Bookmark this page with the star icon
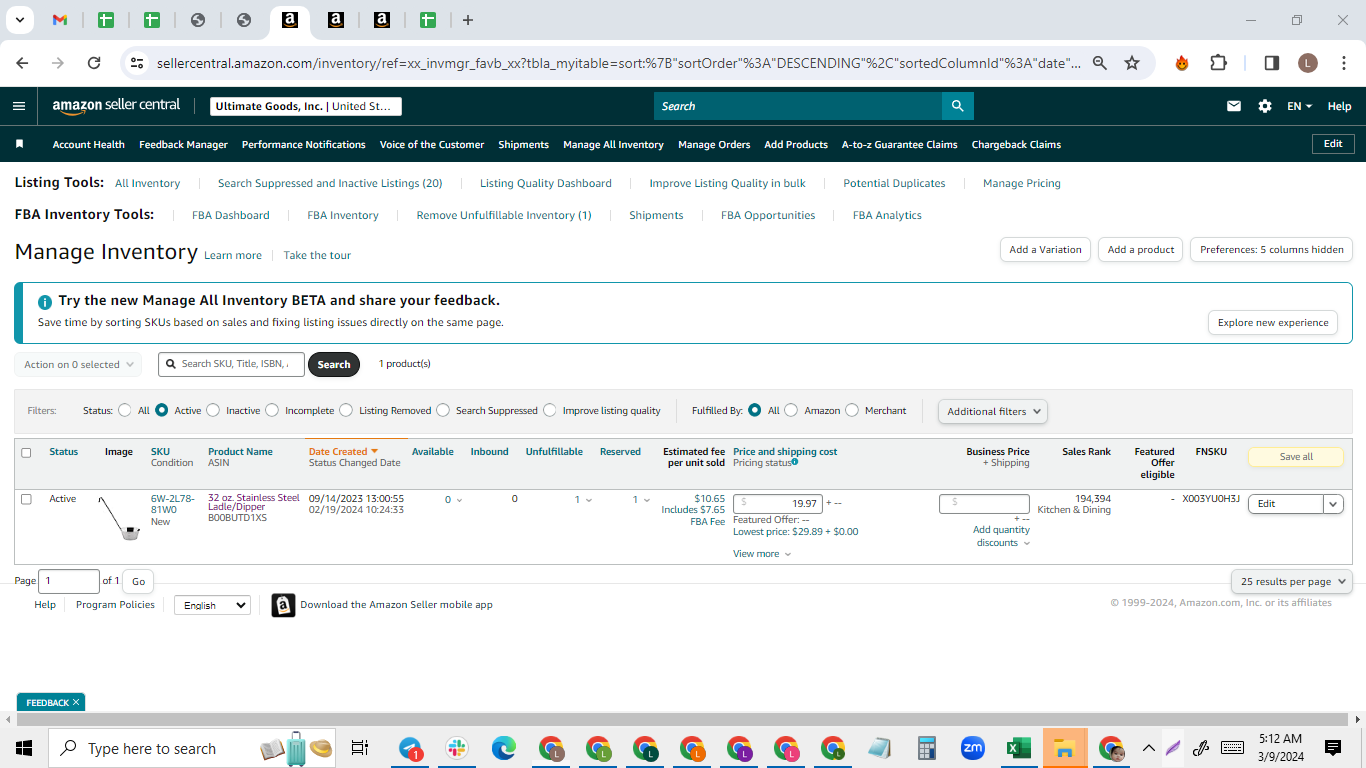This screenshot has height=768, width=1366. (1132, 63)
